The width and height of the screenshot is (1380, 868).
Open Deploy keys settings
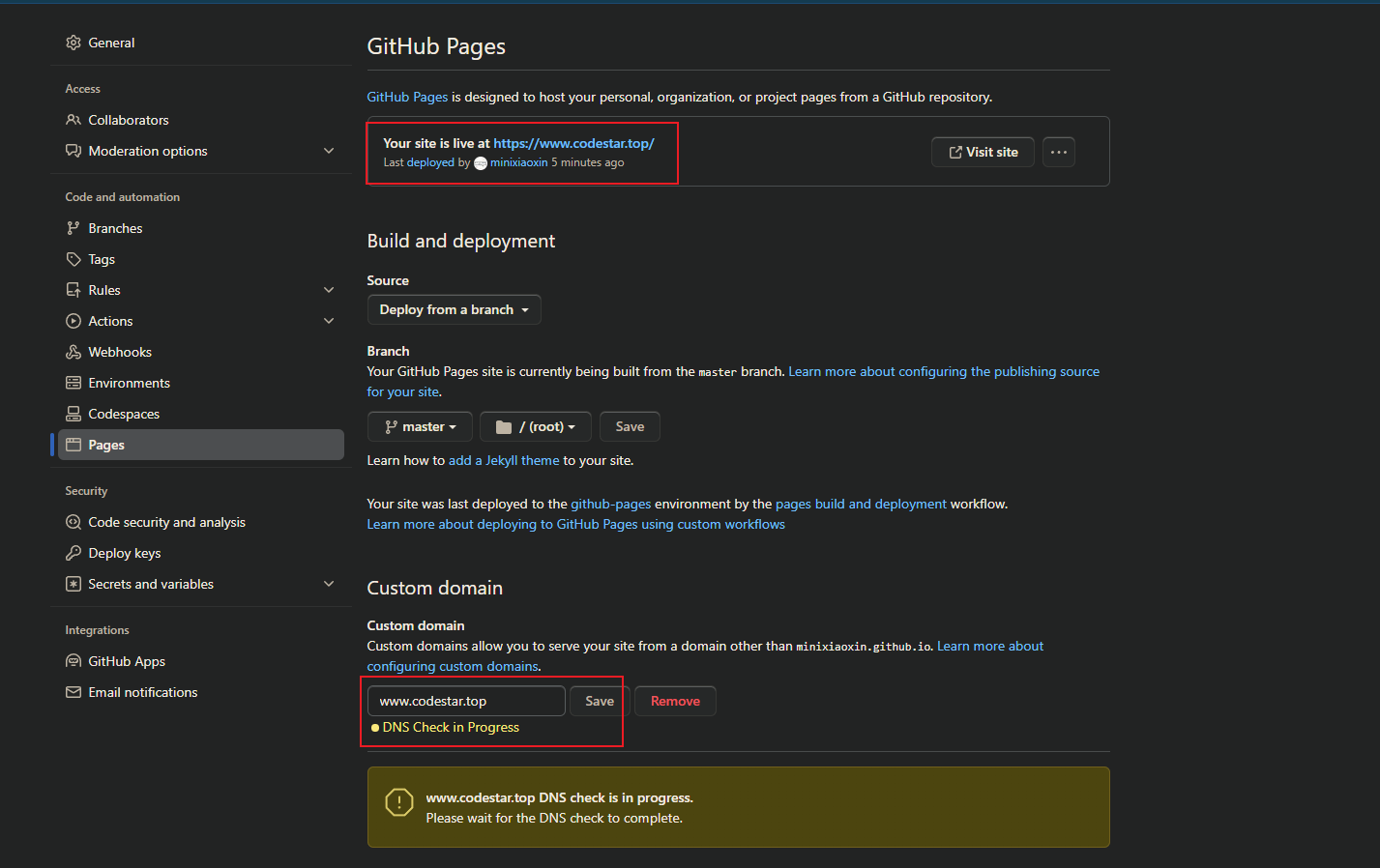click(201, 553)
